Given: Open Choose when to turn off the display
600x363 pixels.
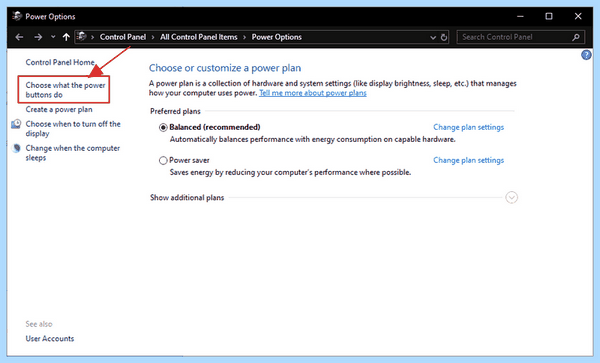Looking at the screenshot, I should 73,129.
